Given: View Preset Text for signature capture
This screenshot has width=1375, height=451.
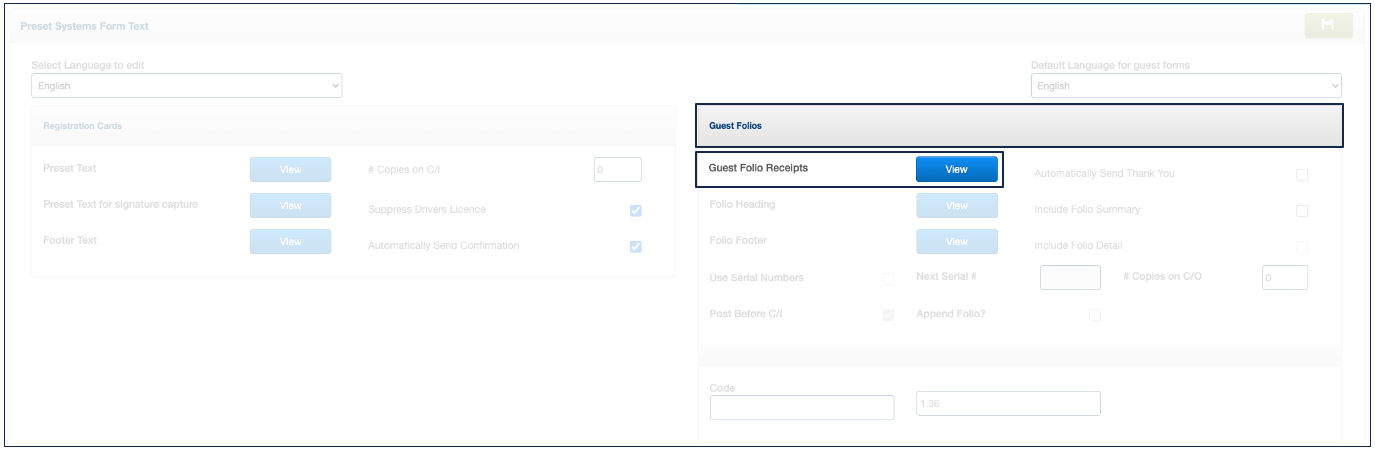Looking at the screenshot, I should (x=290, y=206).
